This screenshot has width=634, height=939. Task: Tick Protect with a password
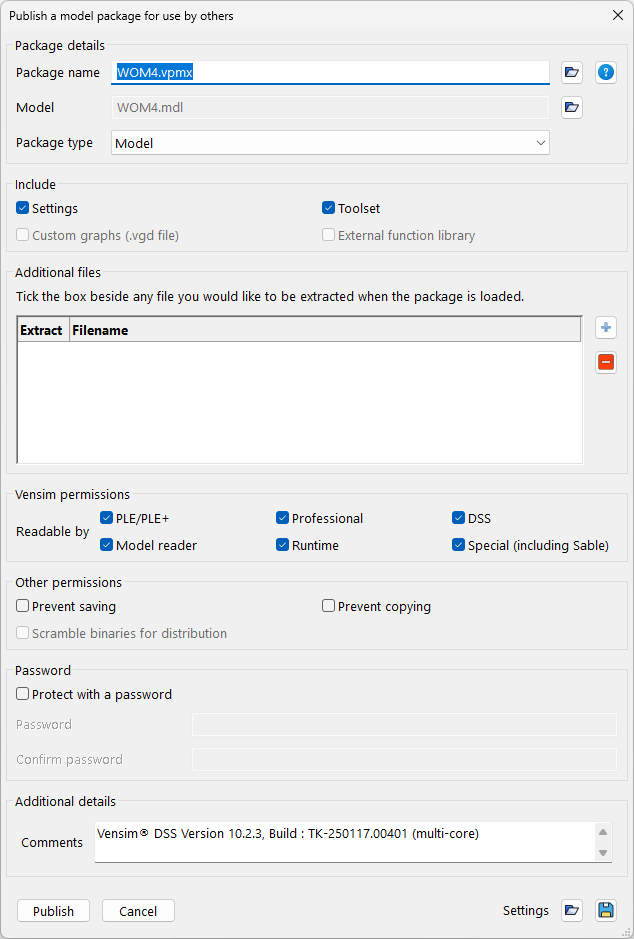(x=23, y=694)
